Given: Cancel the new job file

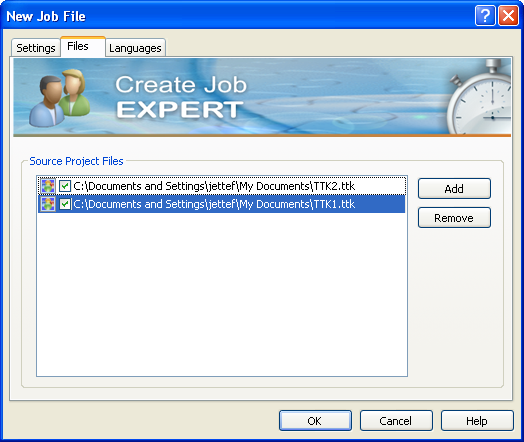Looking at the screenshot, I should pyautogui.click(x=396, y=421).
